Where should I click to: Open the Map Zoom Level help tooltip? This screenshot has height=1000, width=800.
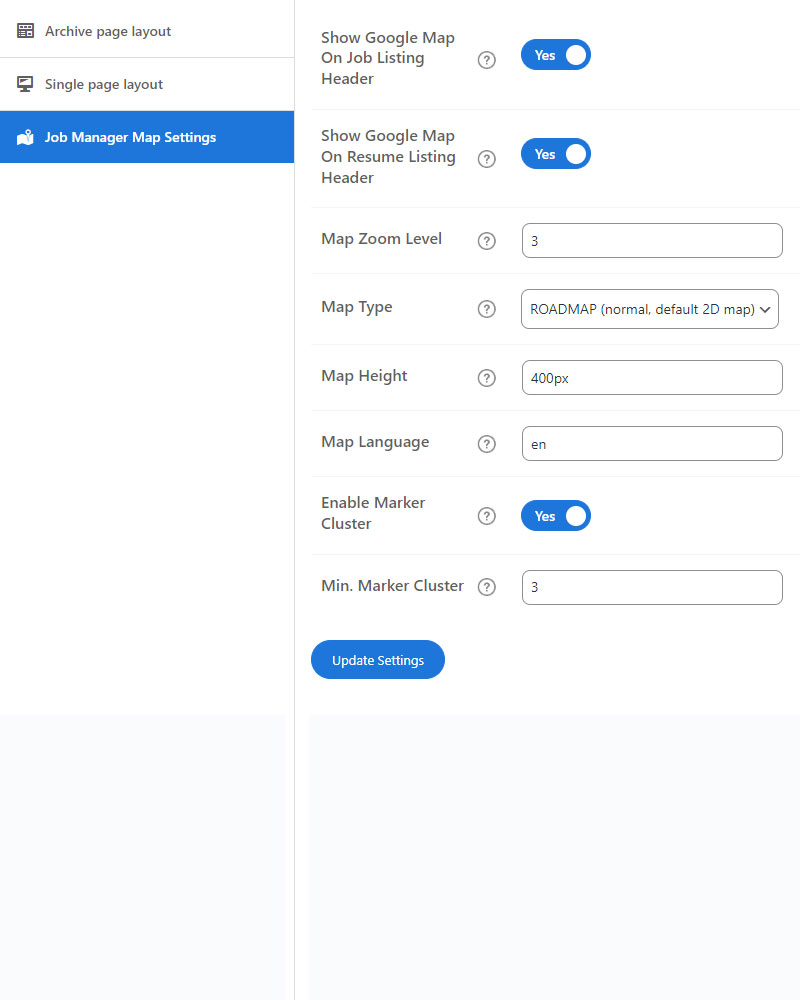point(487,241)
